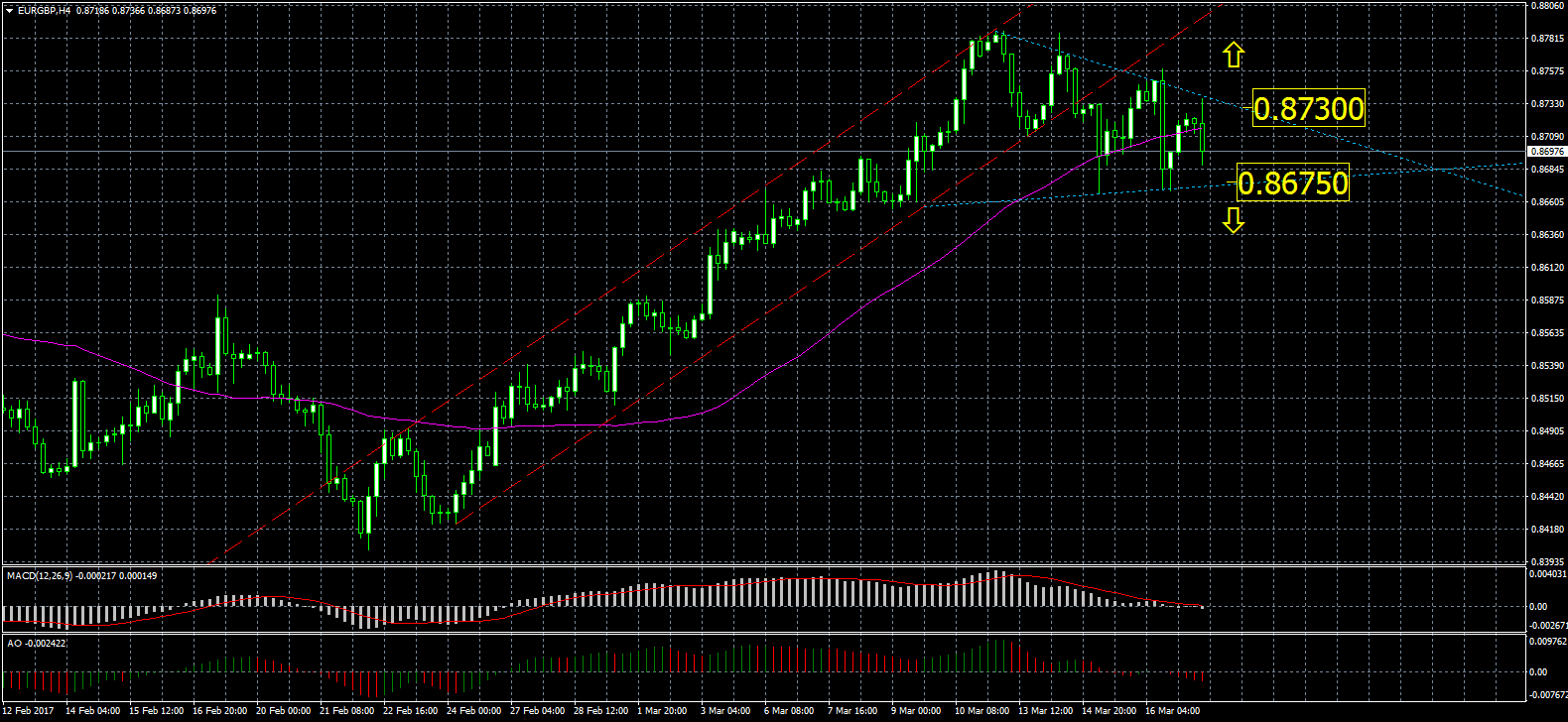Open the triangle menu beside EURGBP,H4

point(9,10)
